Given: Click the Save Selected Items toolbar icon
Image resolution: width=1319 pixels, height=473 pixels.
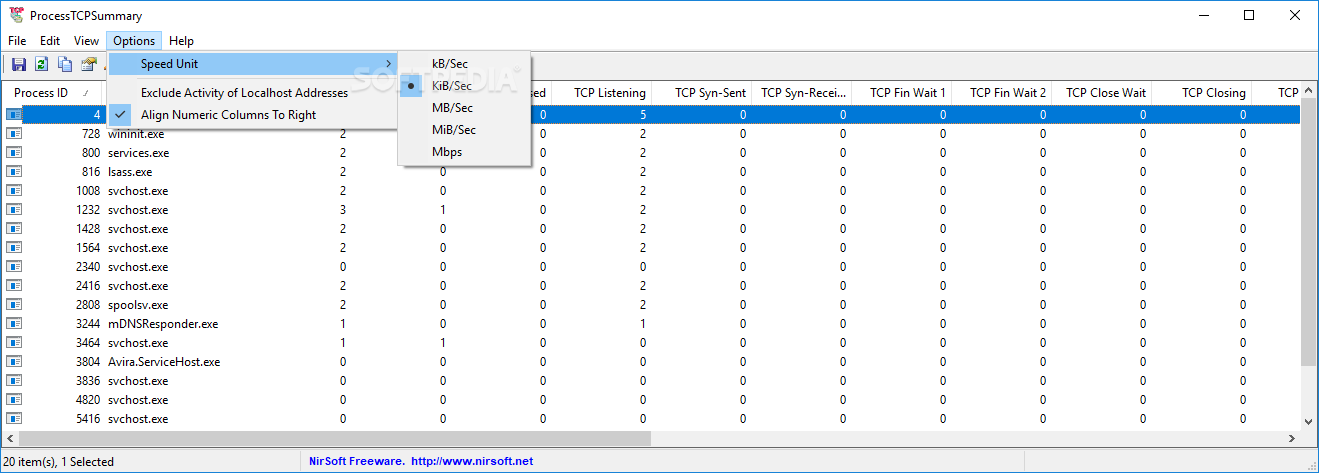Looking at the screenshot, I should (x=18, y=64).
